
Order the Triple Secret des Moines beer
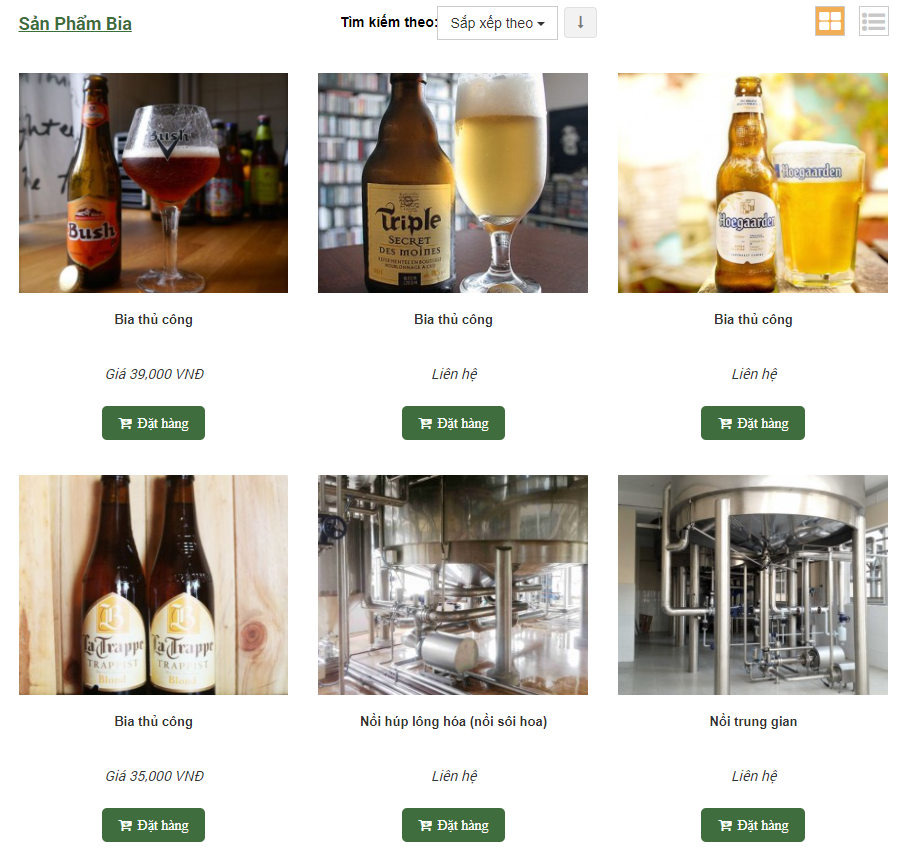coord(453,423)
